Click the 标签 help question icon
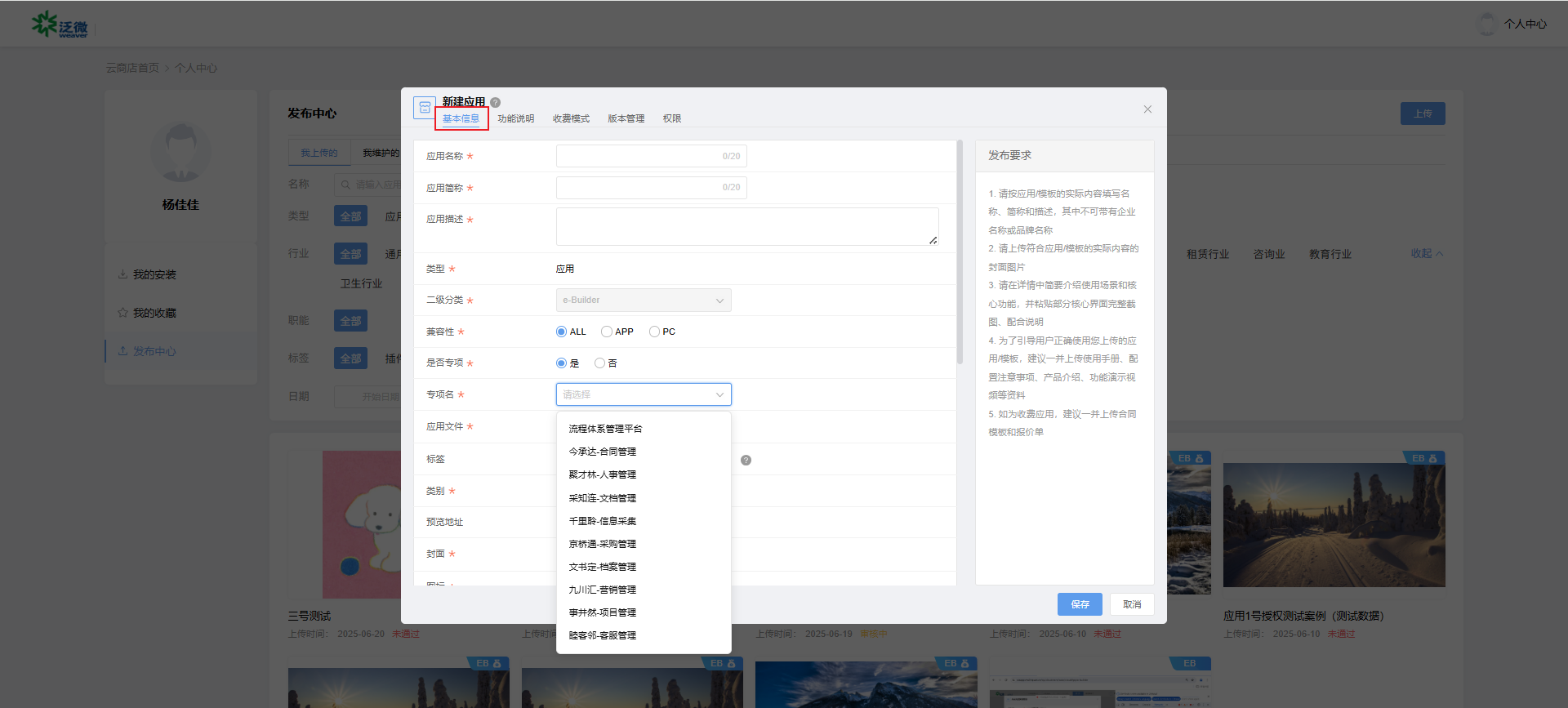 coord(746,461)
